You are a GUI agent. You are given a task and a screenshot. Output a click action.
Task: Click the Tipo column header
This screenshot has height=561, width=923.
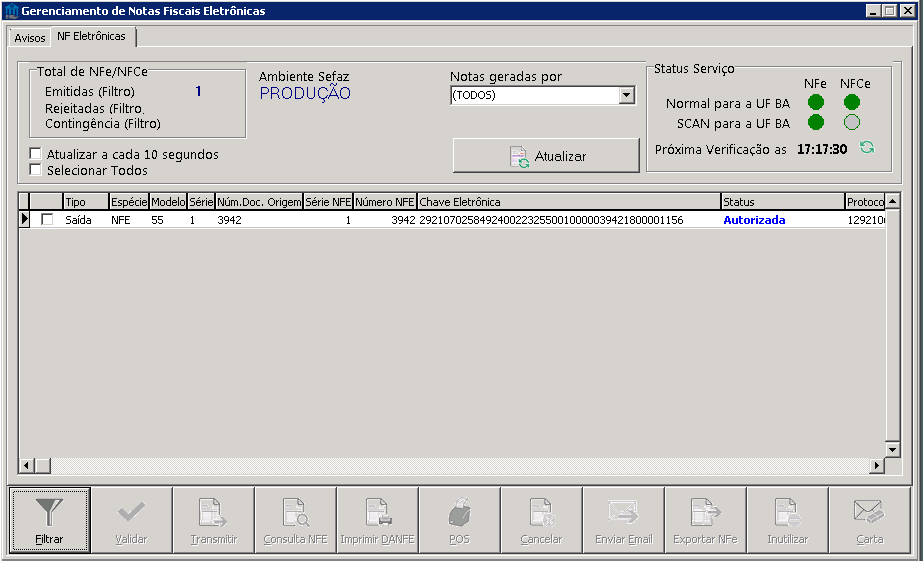pos(86,202)
